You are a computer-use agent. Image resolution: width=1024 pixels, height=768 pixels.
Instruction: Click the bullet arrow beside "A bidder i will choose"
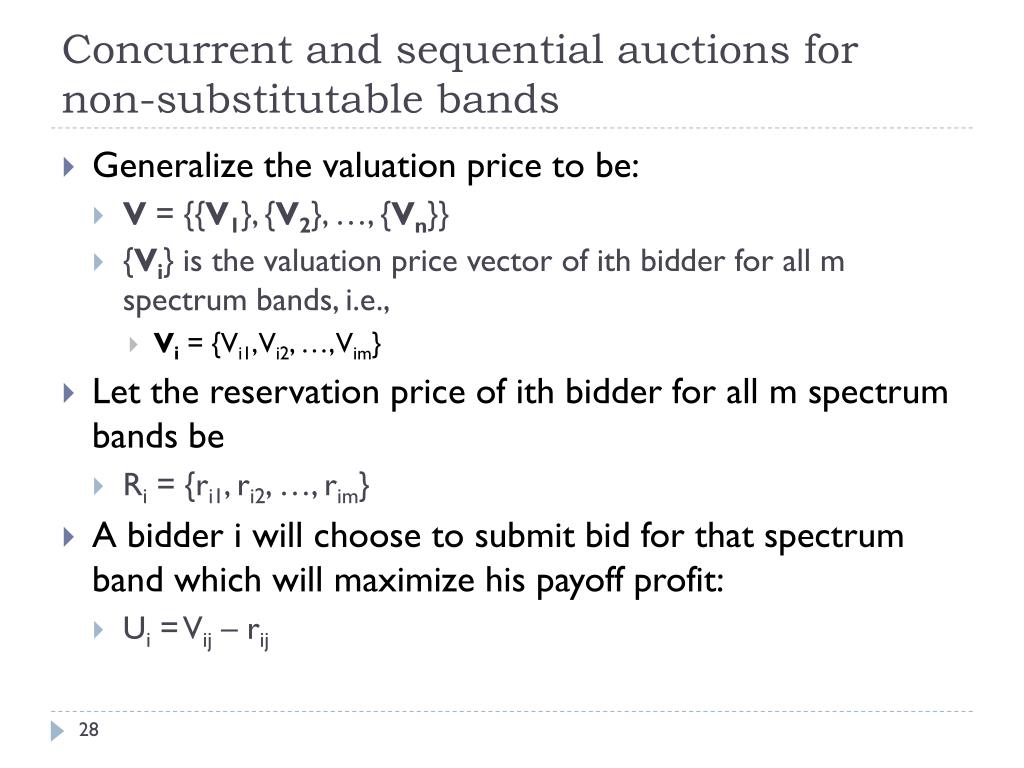pyautogui.click(x=68, y=537)
